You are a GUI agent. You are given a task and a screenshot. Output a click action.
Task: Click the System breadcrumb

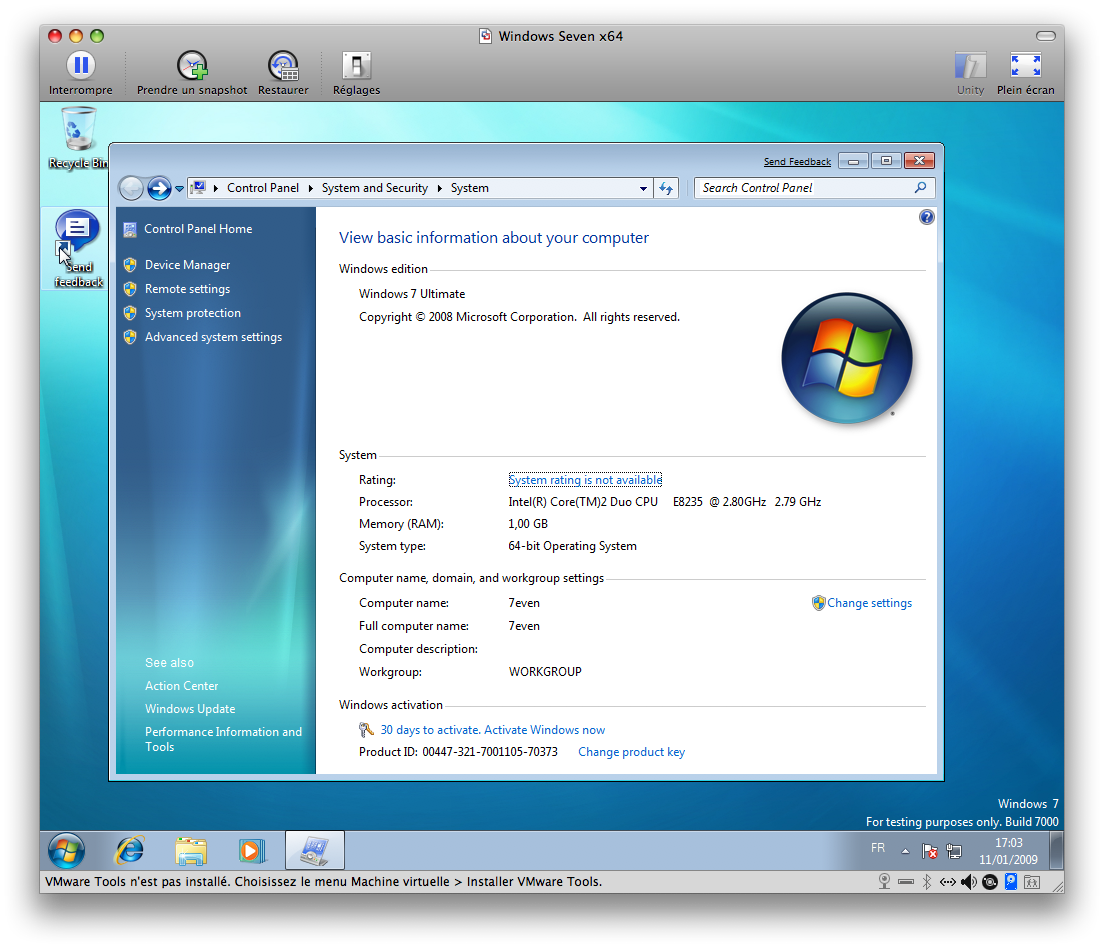[x=470, y=188]
